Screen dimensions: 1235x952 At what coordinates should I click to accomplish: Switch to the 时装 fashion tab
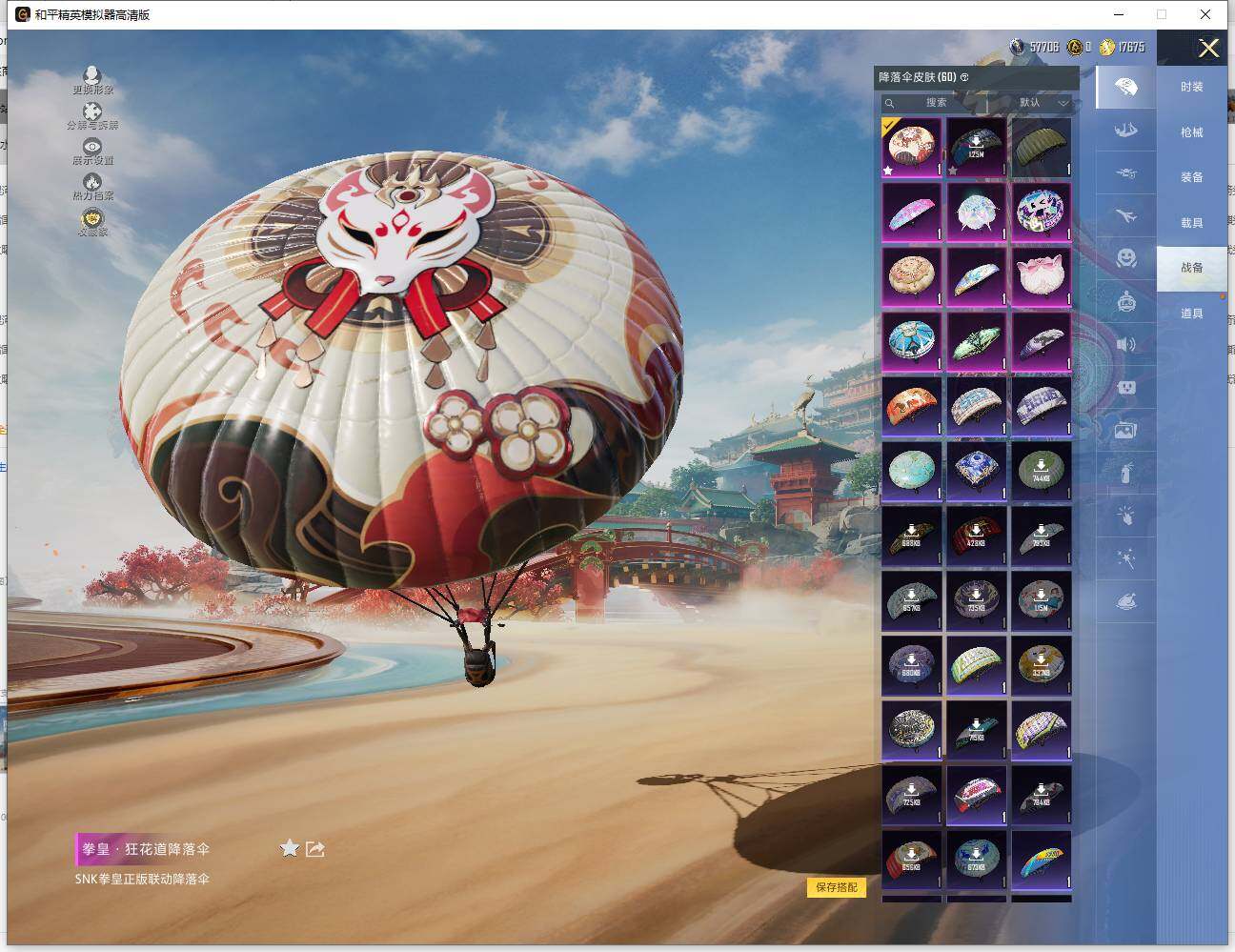coord(1191,87)
